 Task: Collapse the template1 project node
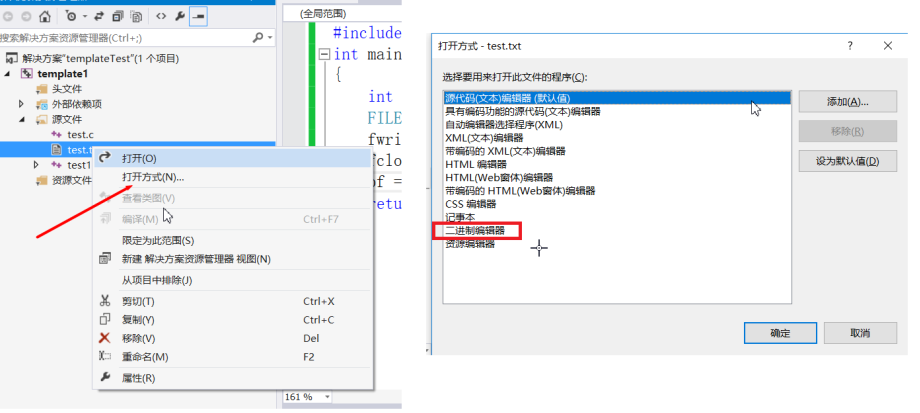coord(8,74)
